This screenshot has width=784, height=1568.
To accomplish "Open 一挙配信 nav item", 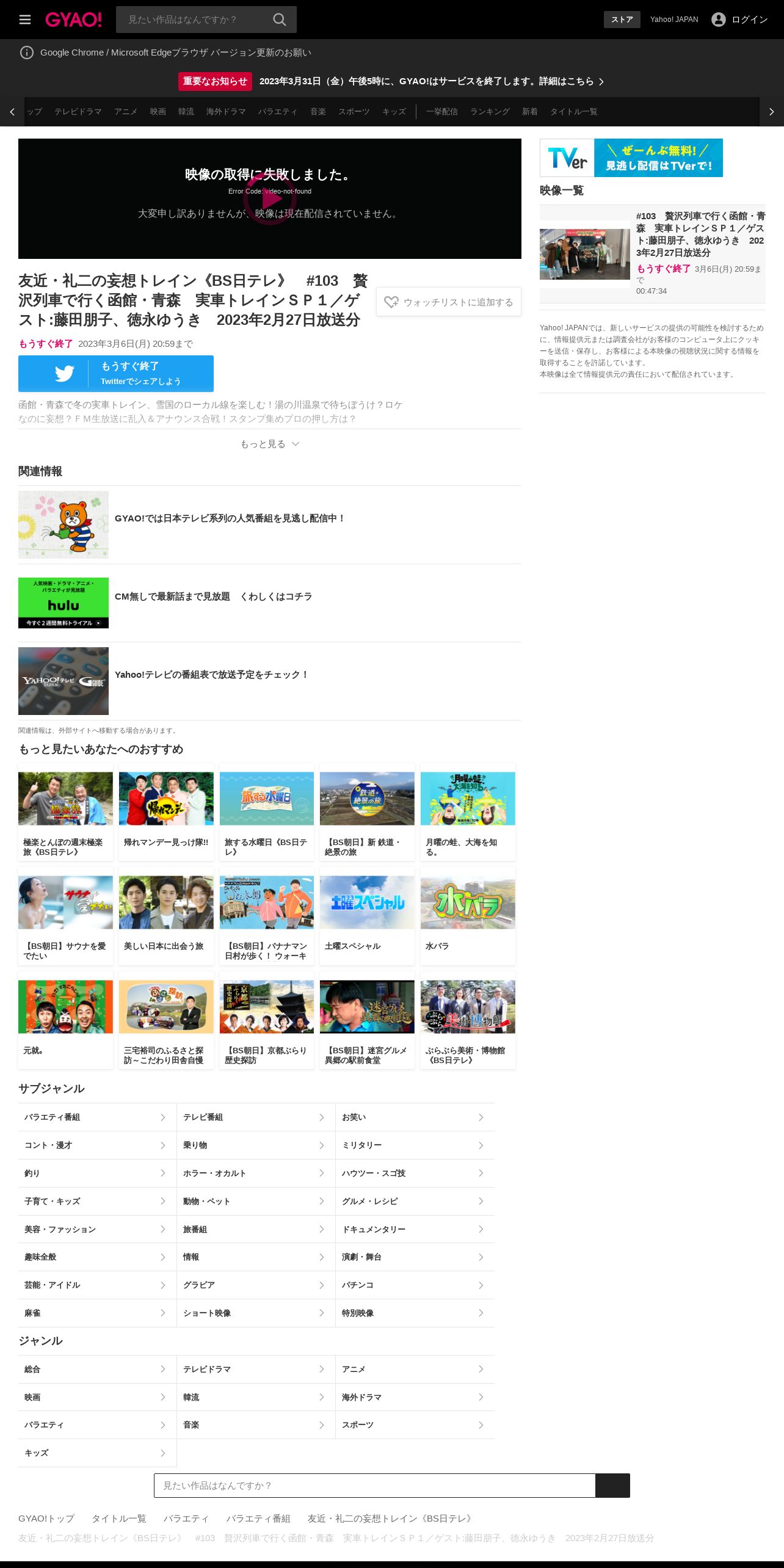I will [442, 112].
